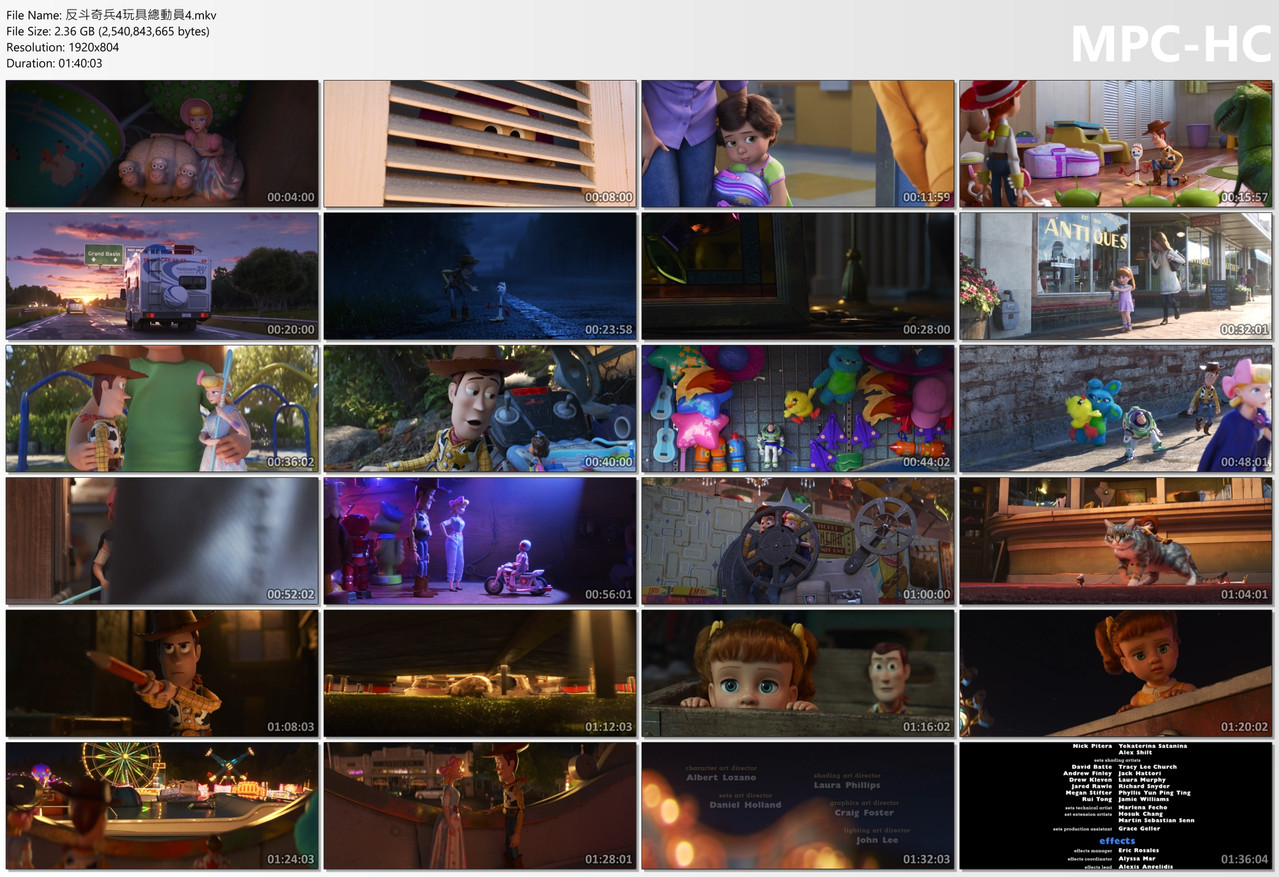The height and width of the screenshot is (877, 1279).
Task: Select the brick wall frame at 00:48:01
Action: tap(1116, 409)
